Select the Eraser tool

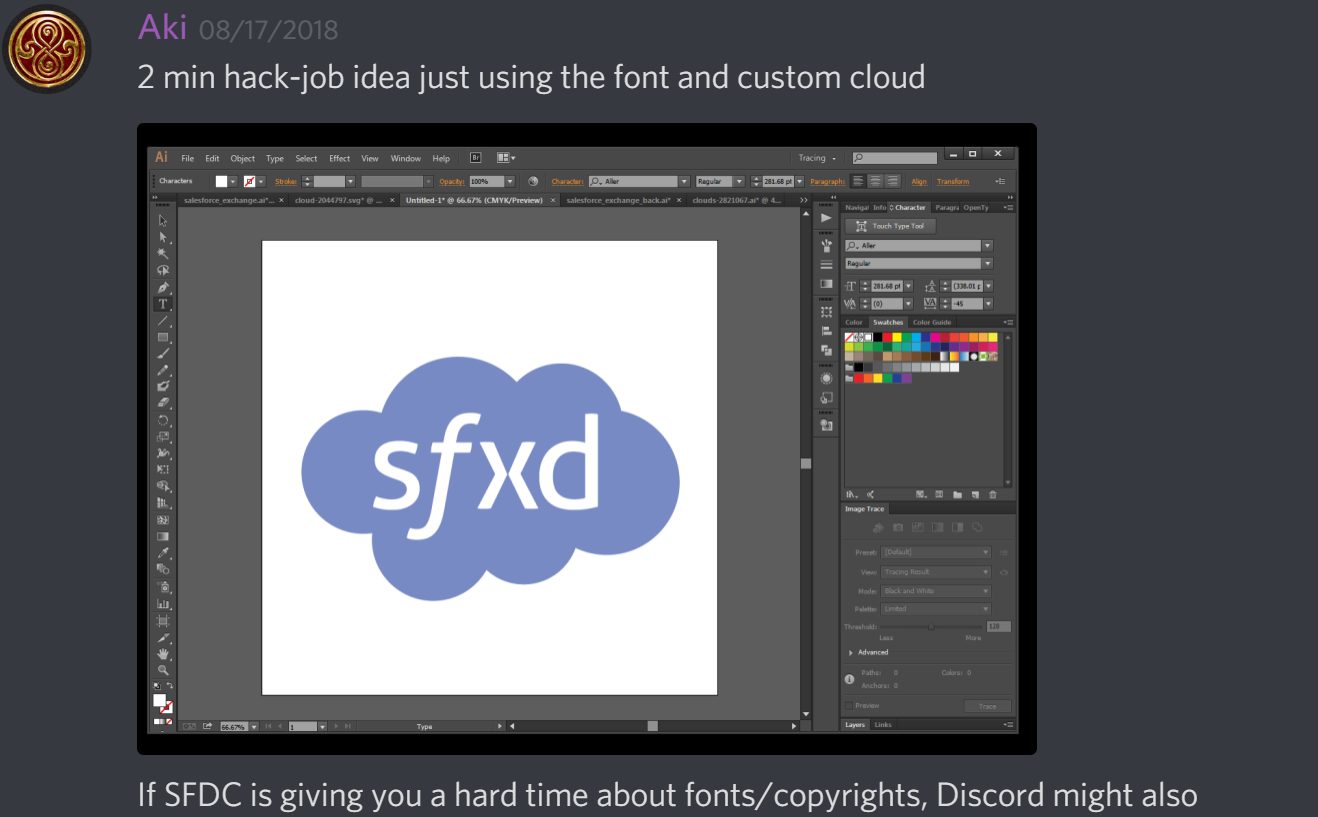(163, 403)
